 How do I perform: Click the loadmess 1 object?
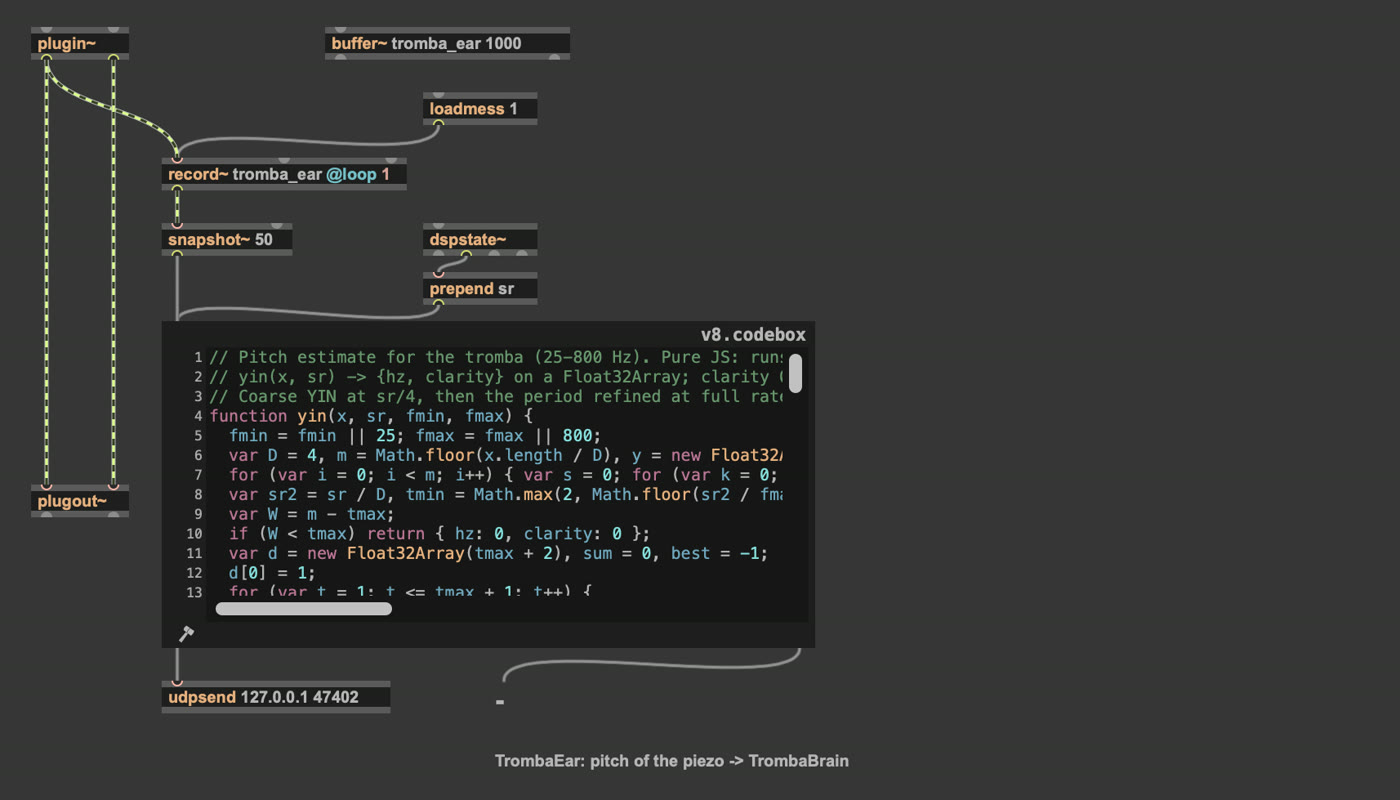(x=480, y=108)
